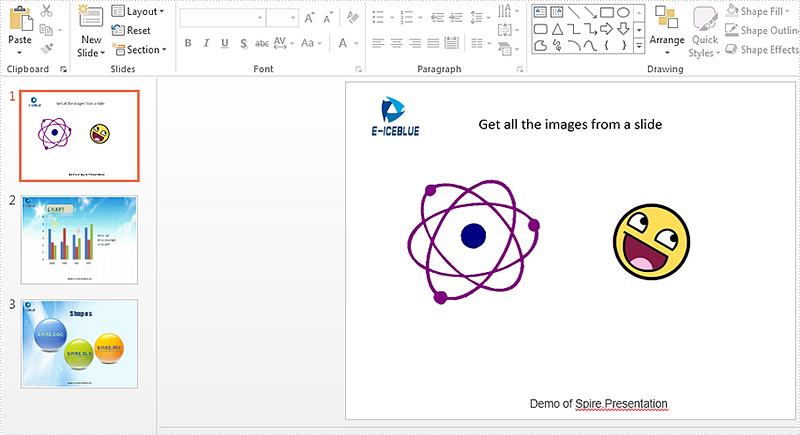This screenshot has width=800, height=435.
Task: Select the Arrow line shape
Action: coord(590,12)
